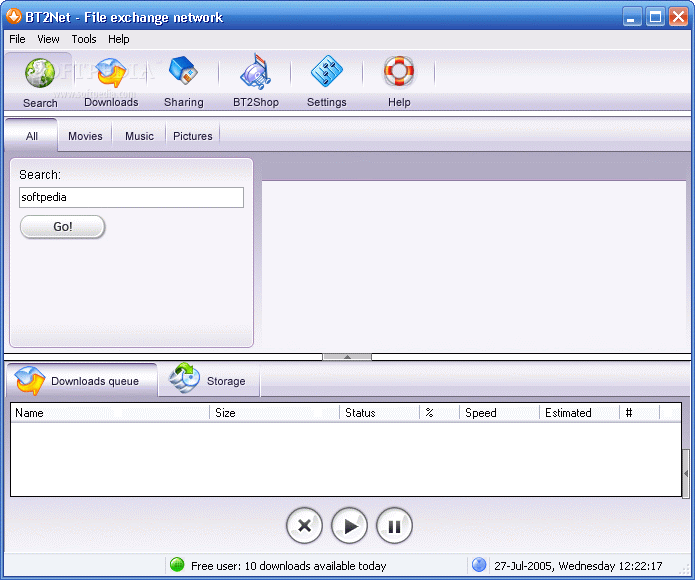The width and height of the screenshot is (695, 580).
Task: Cancel download with the X button
Action: pyautogui.click(x=304, y=526)
